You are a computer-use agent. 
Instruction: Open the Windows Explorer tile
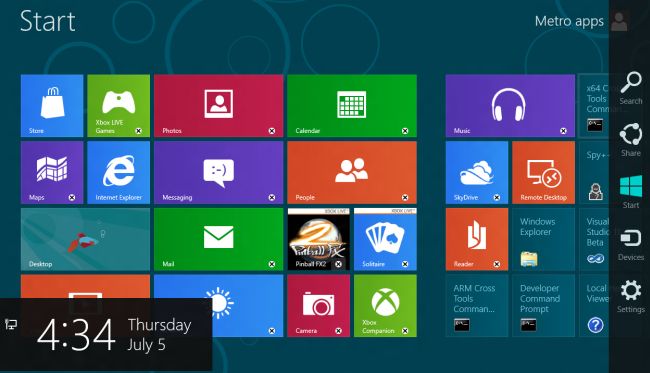coord(543,239)
